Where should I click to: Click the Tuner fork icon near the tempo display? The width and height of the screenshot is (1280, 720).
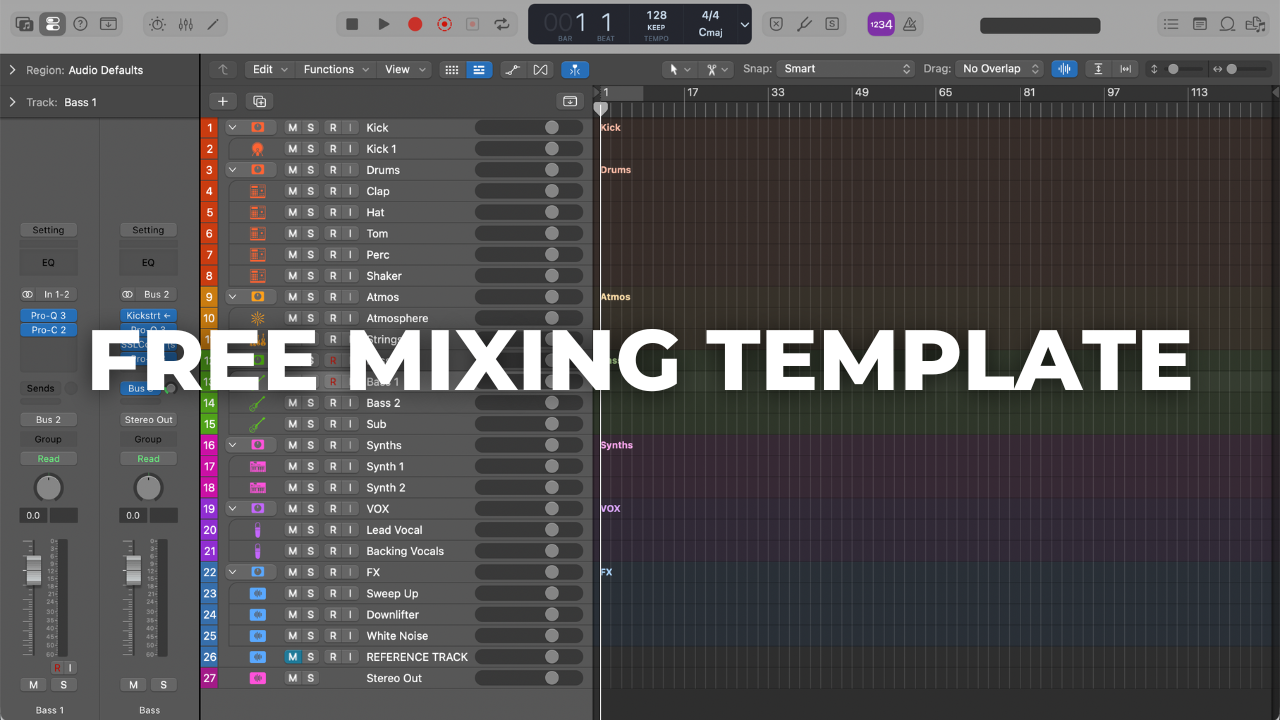click(804, 23)
